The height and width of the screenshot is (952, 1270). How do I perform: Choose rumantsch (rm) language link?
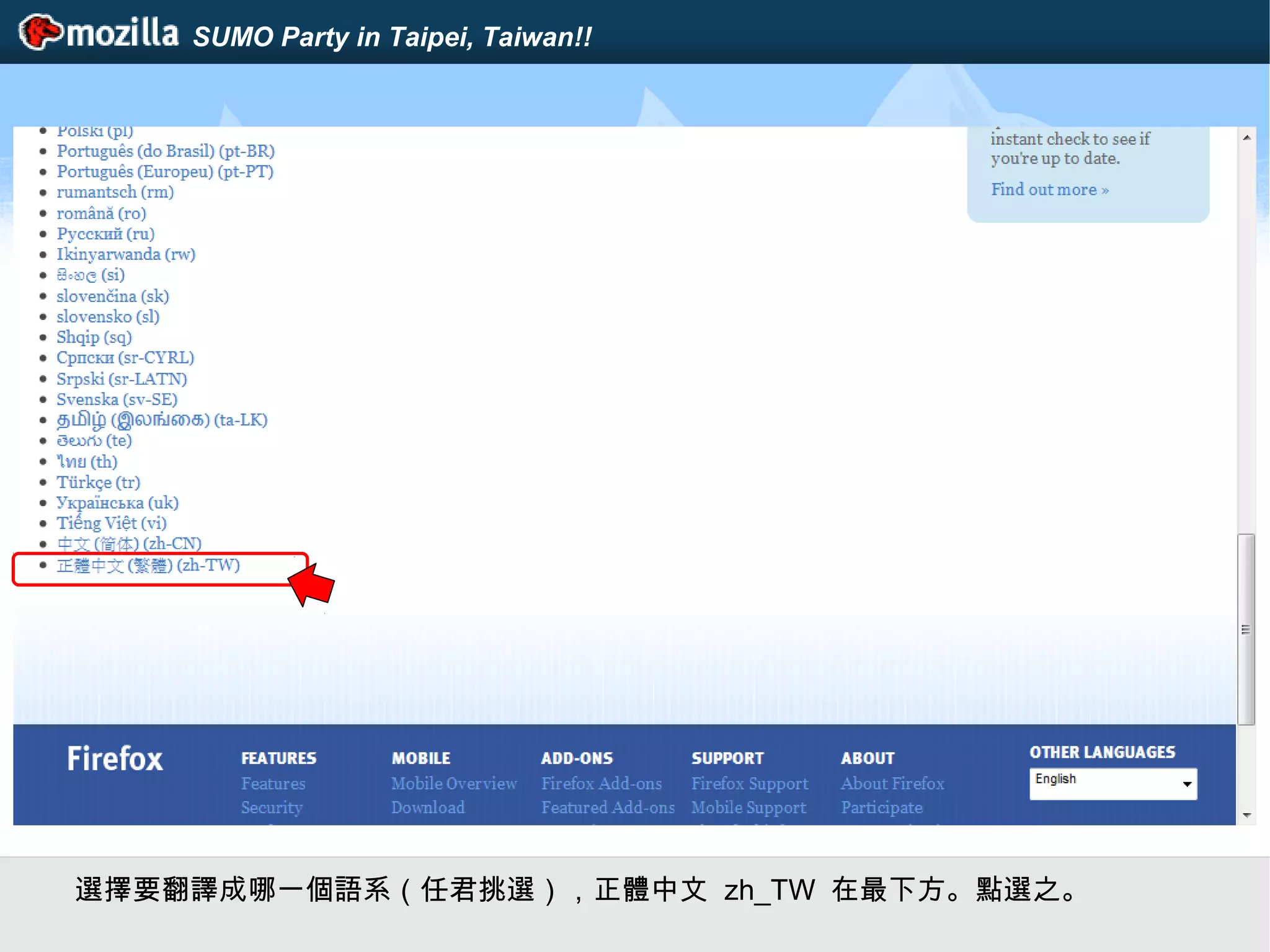click(x=115, y=192)
